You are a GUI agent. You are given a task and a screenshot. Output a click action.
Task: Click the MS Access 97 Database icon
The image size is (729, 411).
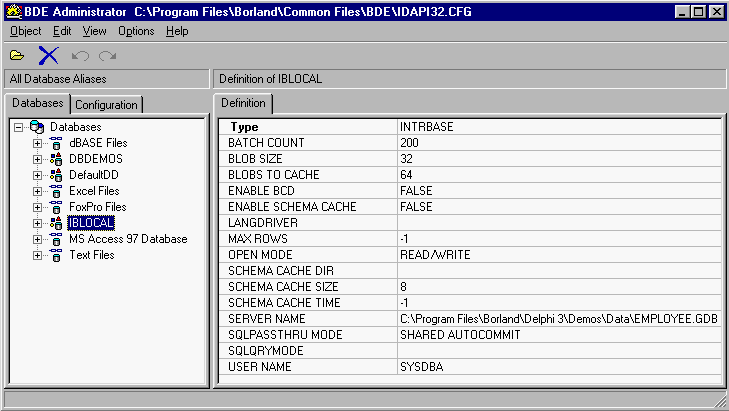(x=56, y=239)
